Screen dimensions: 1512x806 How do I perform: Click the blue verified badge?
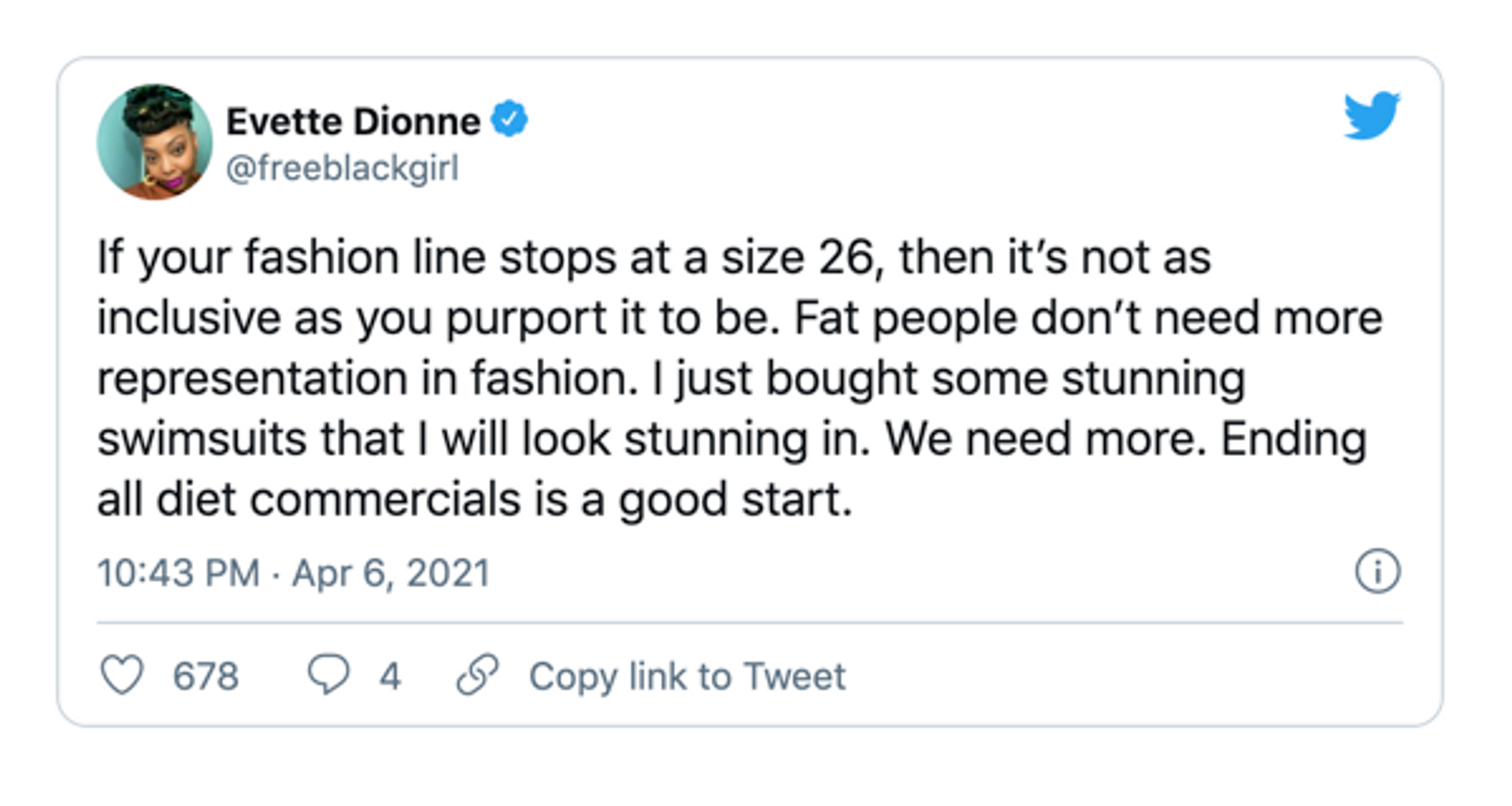pos(510,120)
